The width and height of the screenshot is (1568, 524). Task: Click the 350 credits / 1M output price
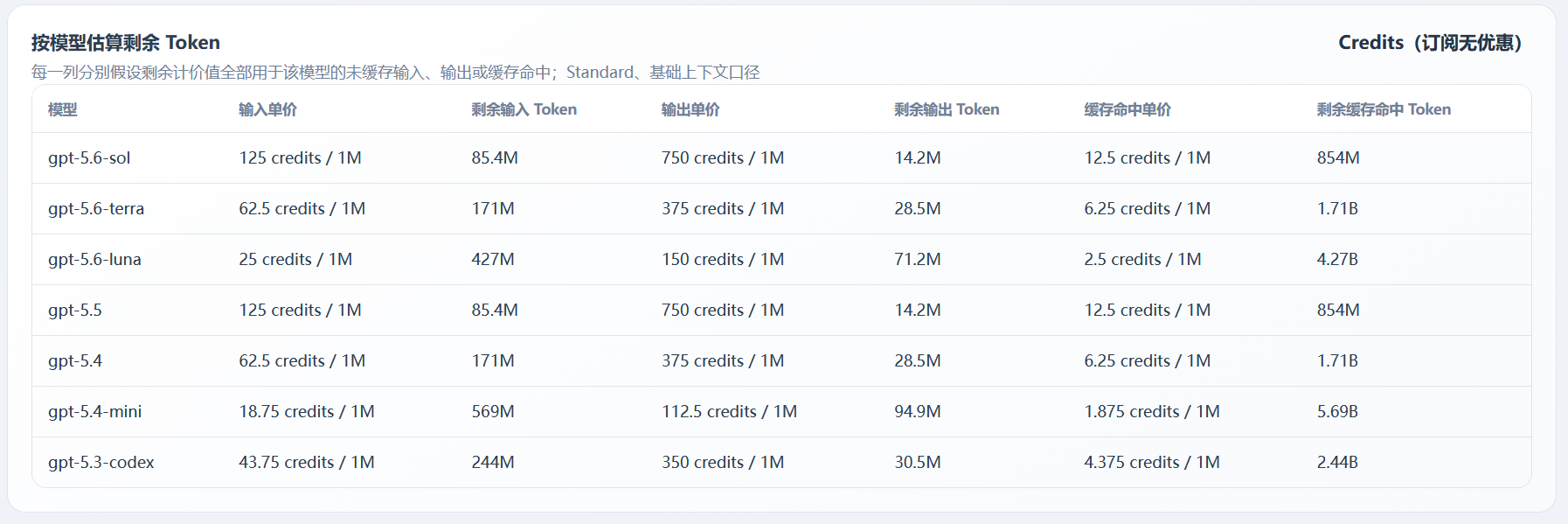point(723,463)
